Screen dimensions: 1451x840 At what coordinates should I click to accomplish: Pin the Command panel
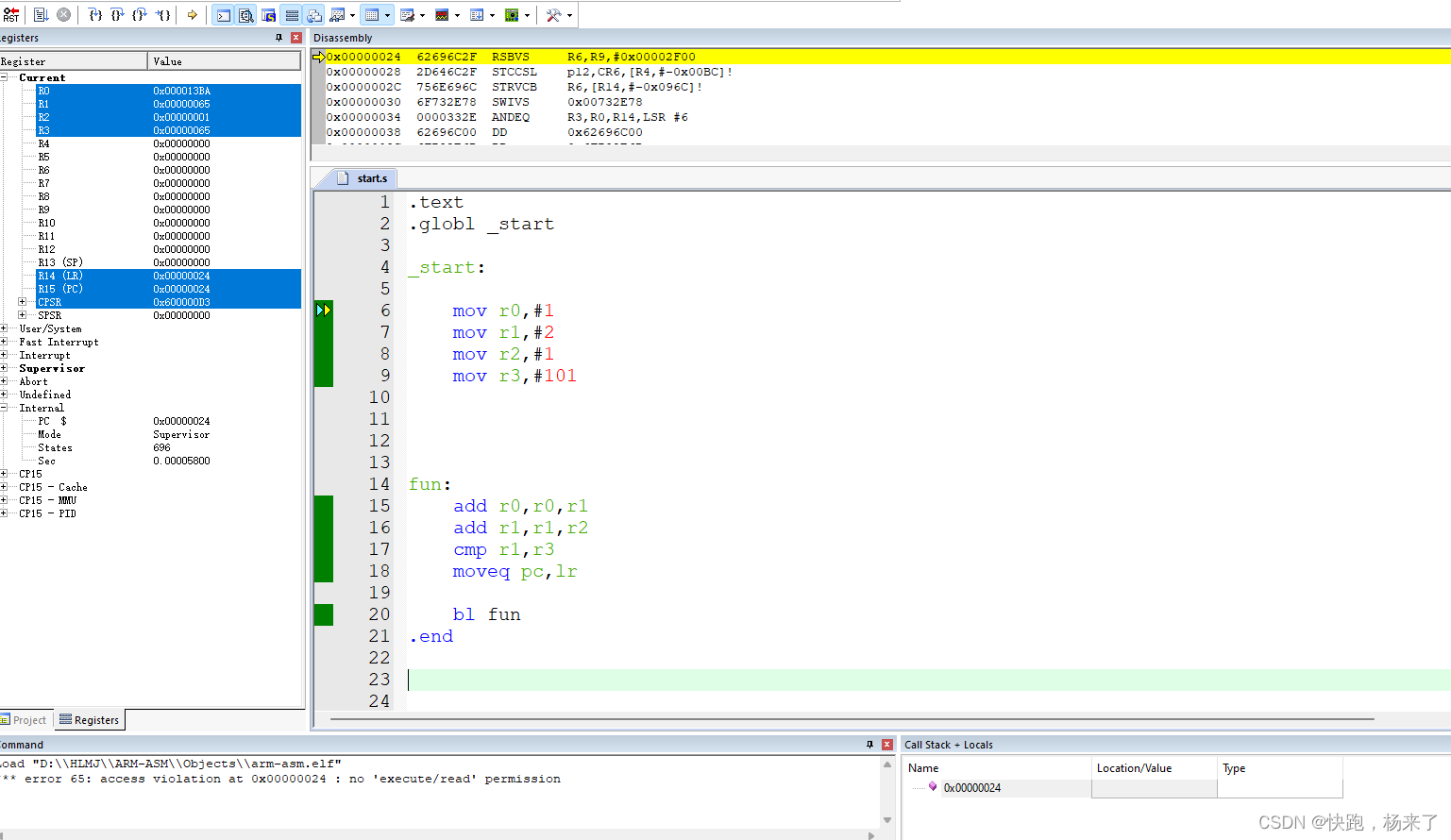pyautogui.click(x=869, y=745)
